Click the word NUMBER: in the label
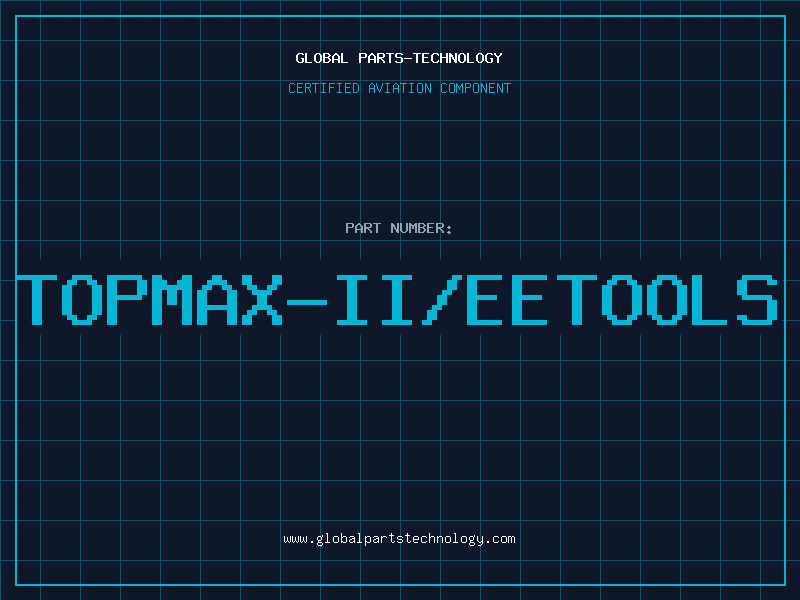 (x=421, y=228)
